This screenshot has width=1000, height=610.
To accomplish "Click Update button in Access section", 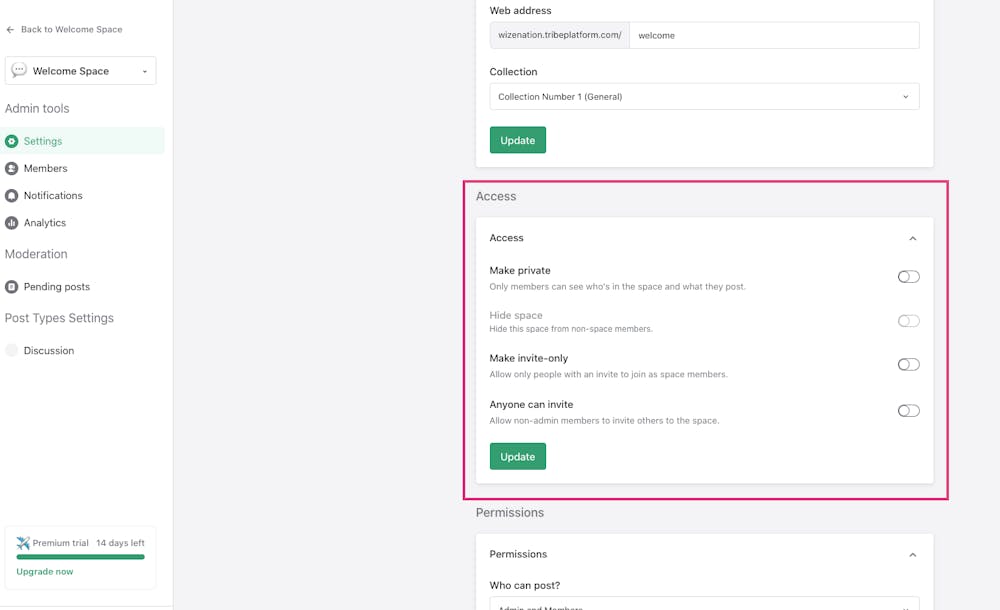I will [517, 457].
